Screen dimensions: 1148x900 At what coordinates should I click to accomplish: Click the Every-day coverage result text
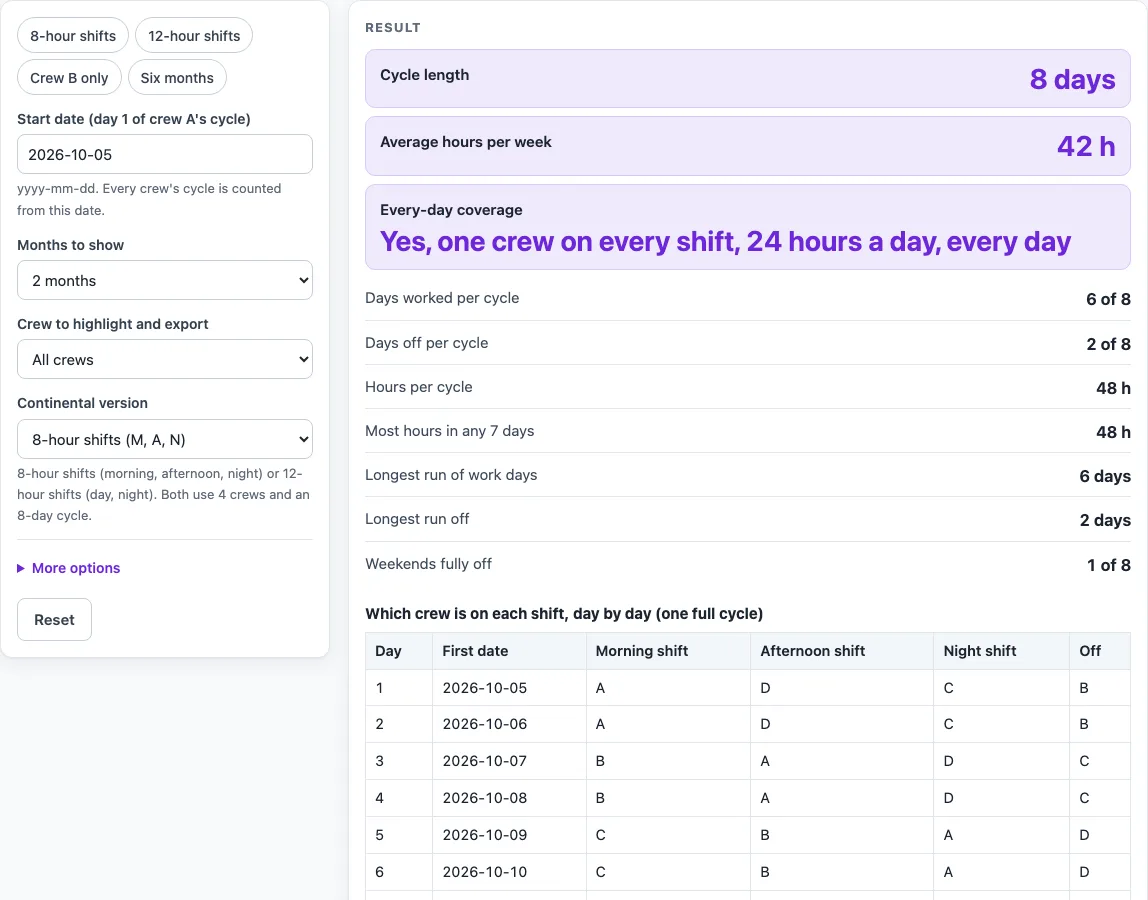pyautogui.click(x=726, y=242)
